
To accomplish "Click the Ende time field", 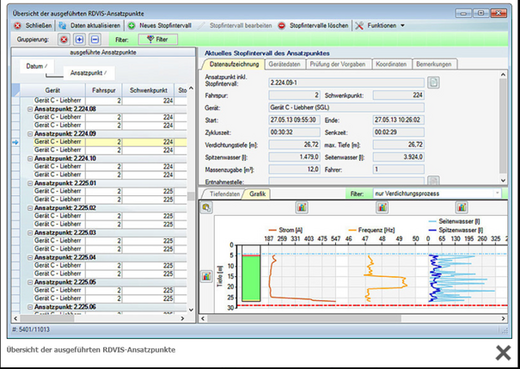I will click(399, 120).
